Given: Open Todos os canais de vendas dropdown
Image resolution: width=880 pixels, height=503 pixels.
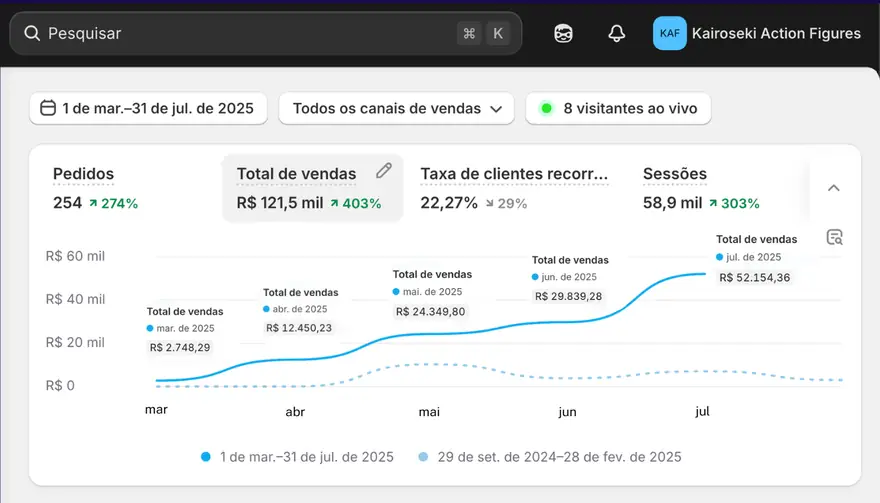Looking at the screenshot, I should 396,108.
